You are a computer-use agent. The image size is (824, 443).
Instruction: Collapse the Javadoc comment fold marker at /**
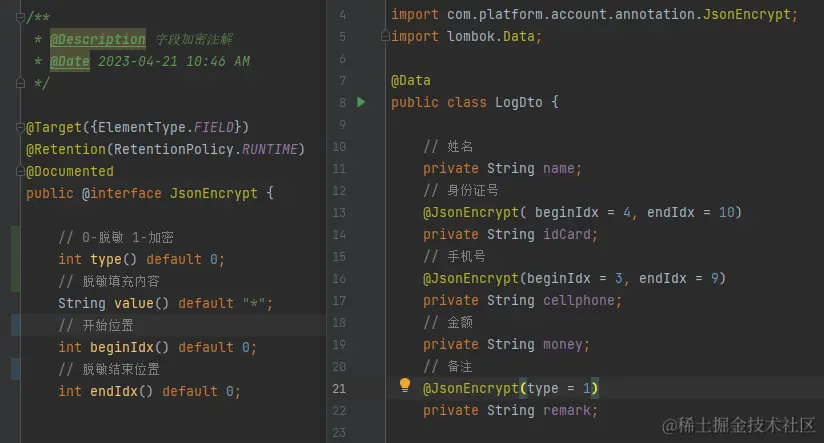click(x=20, y=17)
